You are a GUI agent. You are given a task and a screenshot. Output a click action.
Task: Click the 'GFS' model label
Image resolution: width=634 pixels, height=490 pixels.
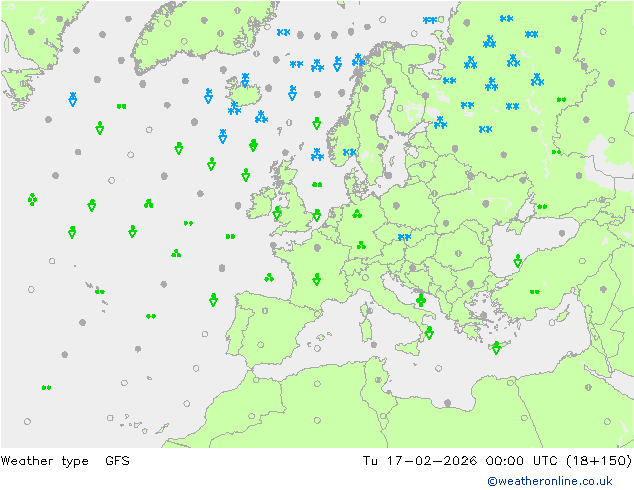[117, 460]
